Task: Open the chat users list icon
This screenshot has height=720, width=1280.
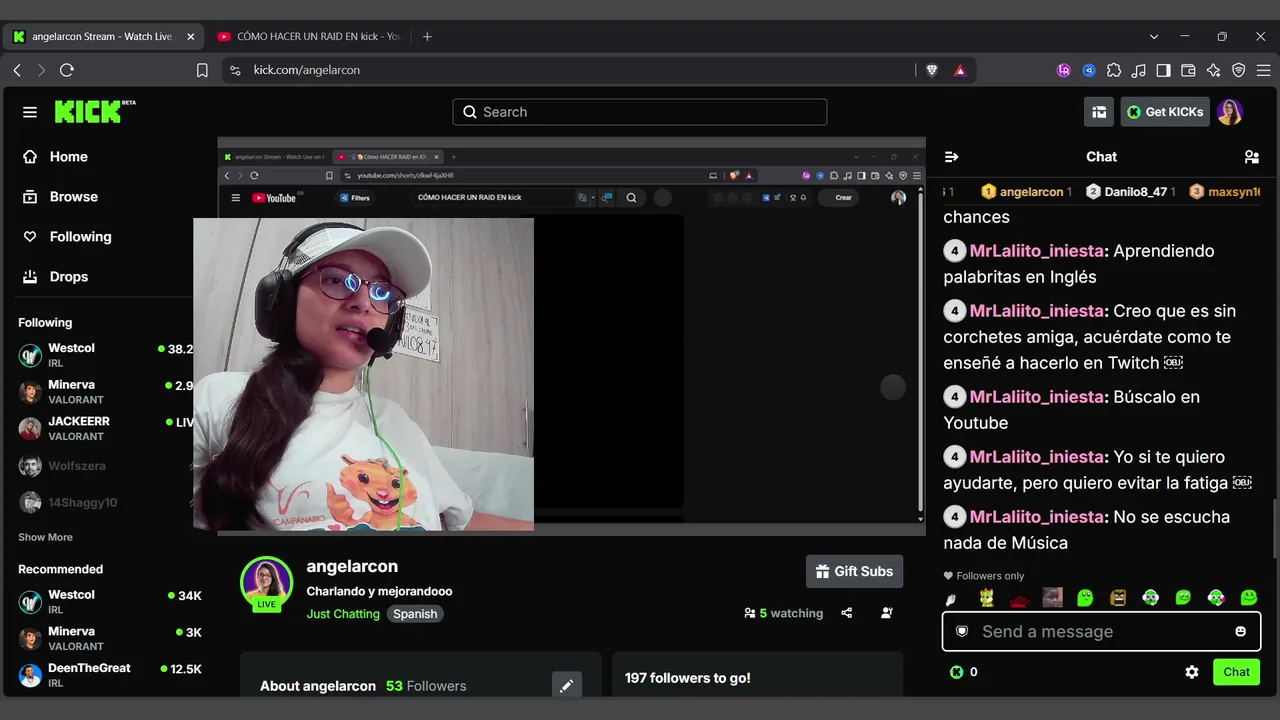Action: point(1251,157)
